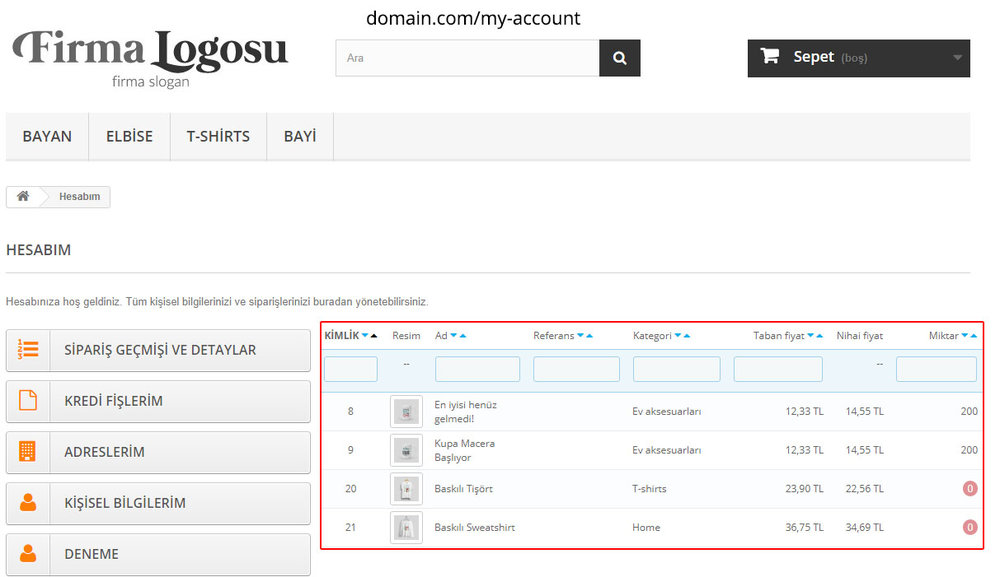Screen dimensions: 1000x577
Task: Click the T-shirts category cell
Action: point(649,489)
